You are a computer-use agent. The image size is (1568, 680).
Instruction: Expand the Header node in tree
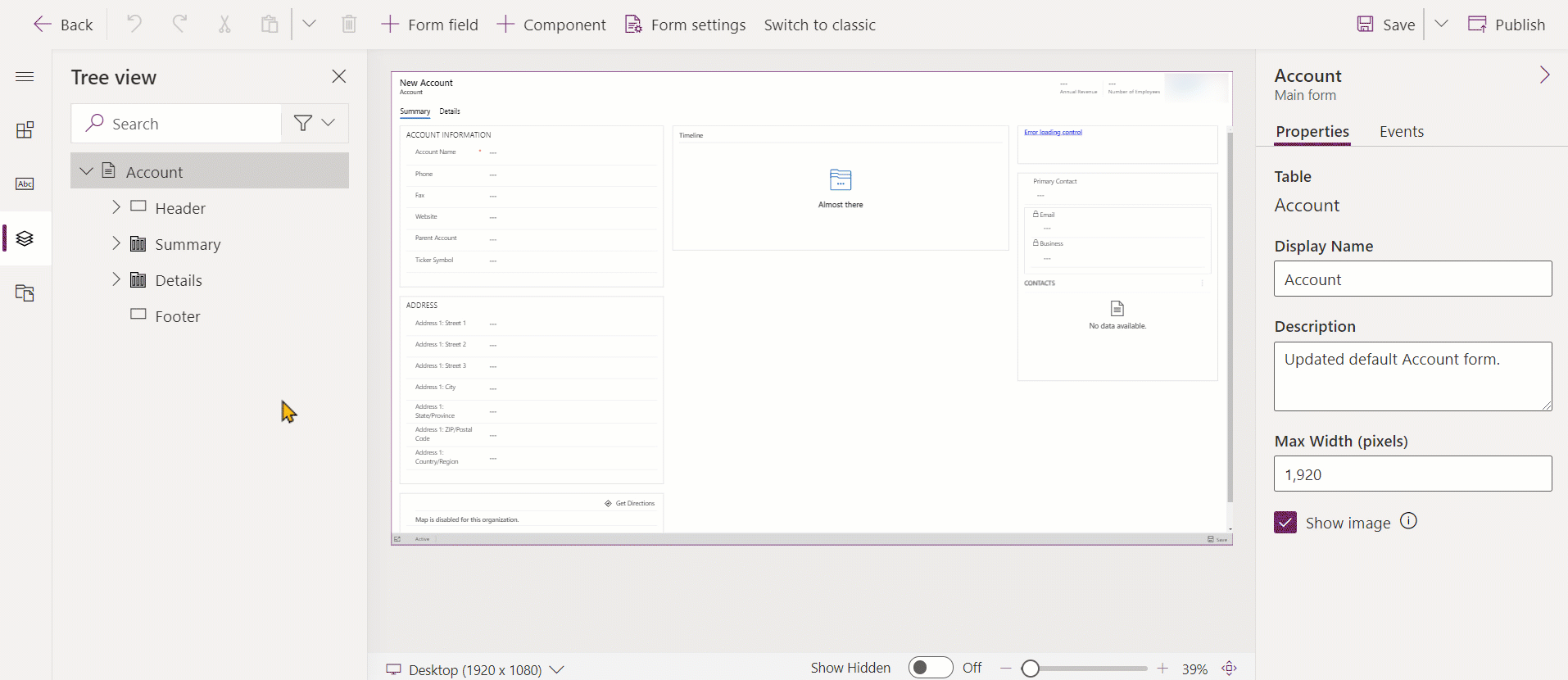(116, 207)
